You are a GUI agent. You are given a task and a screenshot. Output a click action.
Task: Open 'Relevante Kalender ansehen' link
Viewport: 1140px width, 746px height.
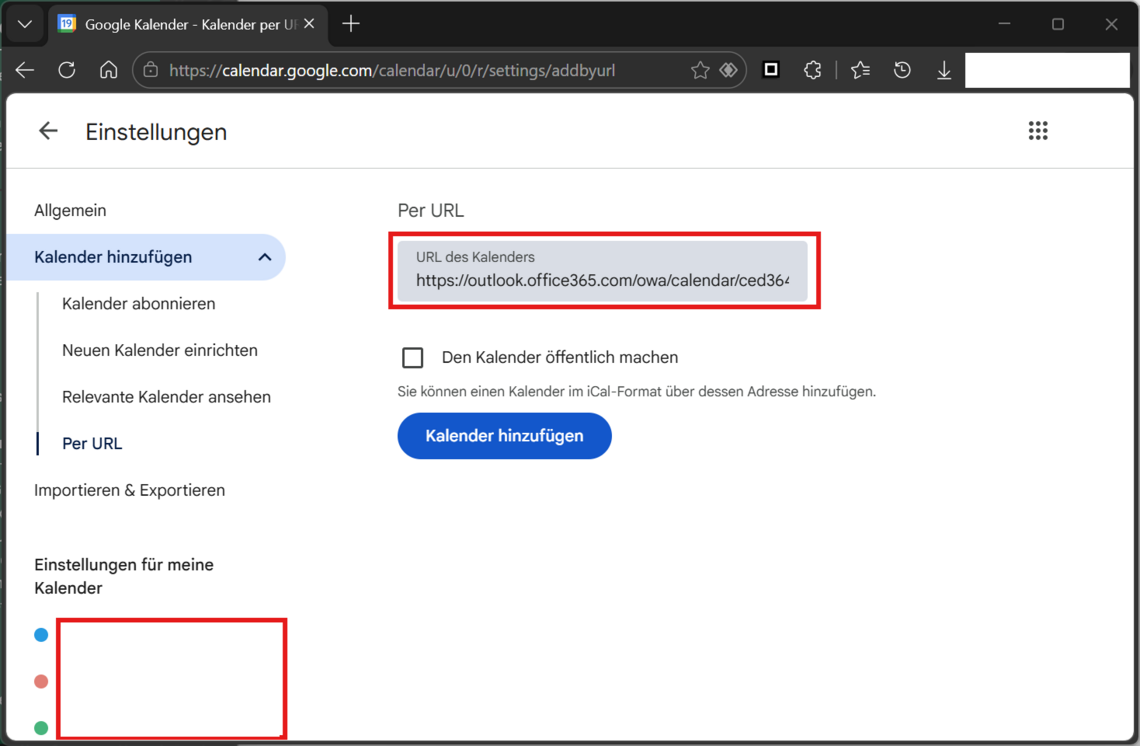click(166, 397)
